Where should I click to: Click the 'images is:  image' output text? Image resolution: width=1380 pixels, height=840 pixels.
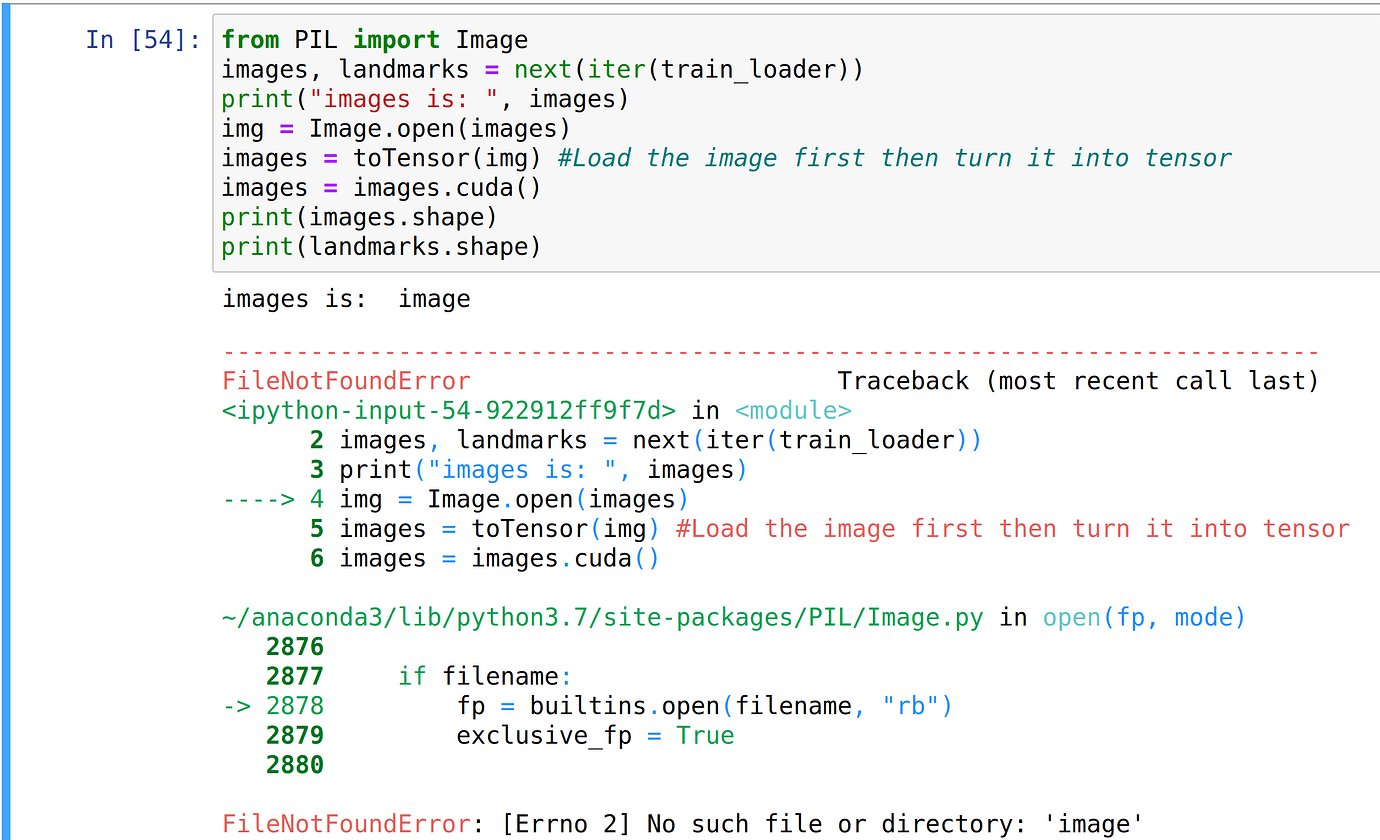(346, 299)
